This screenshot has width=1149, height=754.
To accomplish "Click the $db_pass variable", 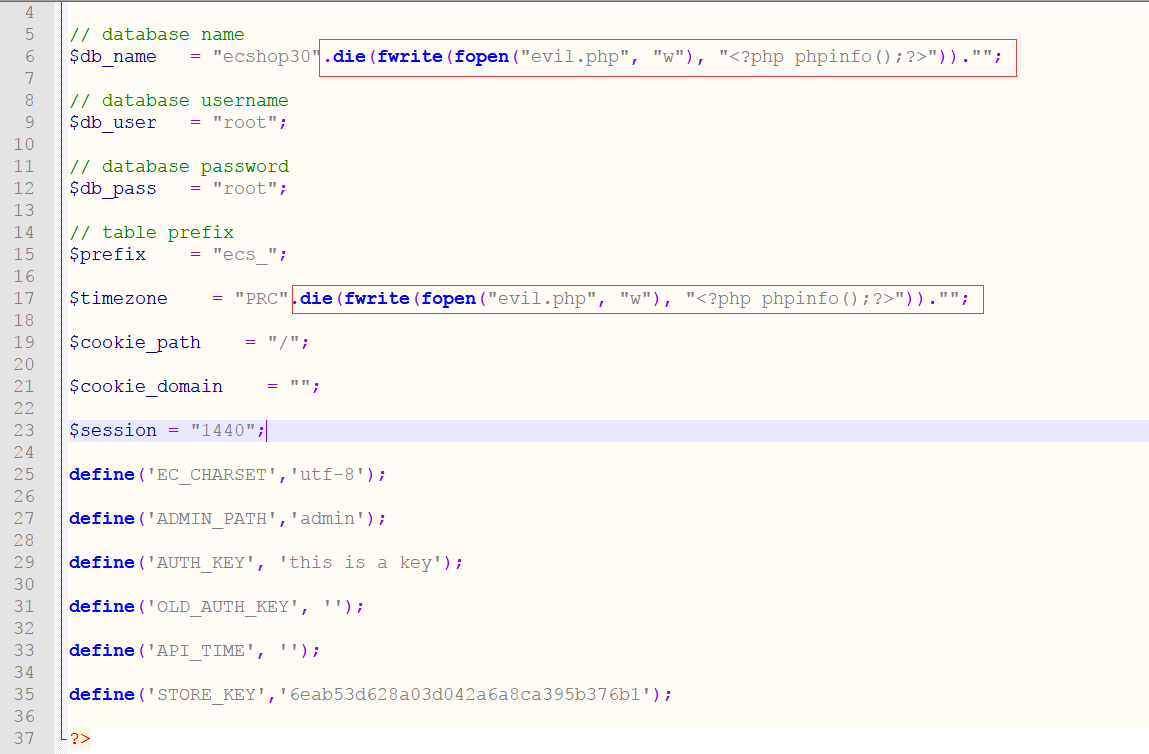I will point(113,188).
